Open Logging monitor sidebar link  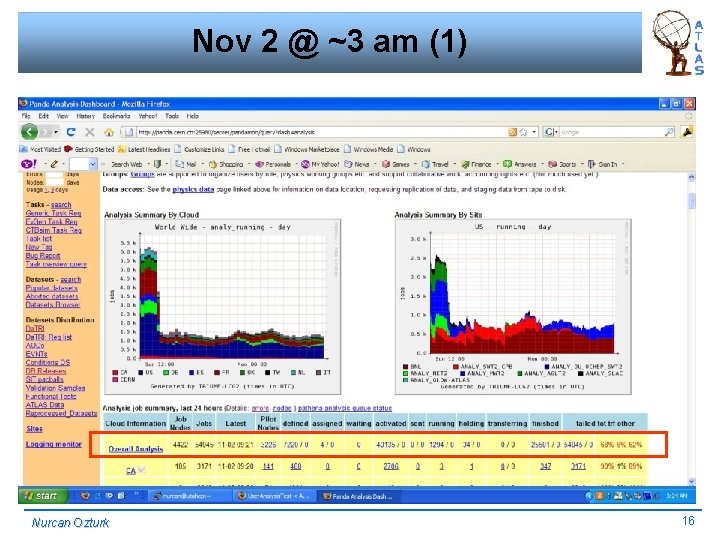53,444
